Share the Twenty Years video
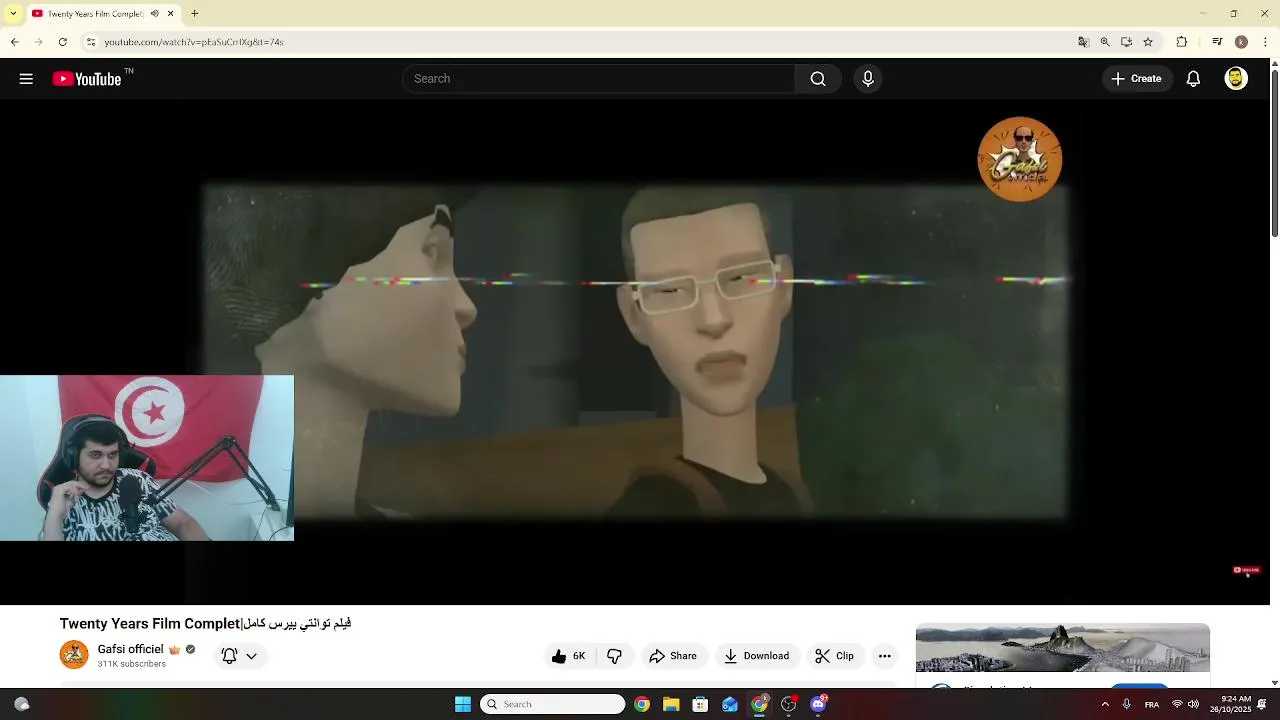Image resolution: width=1280 pixels, height=720 pixels. 673,656
